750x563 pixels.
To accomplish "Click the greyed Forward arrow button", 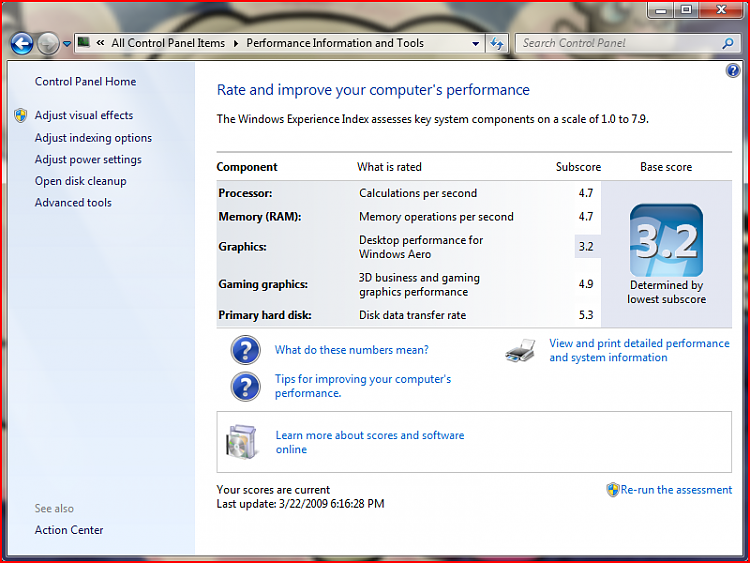I will coord(48,44).
